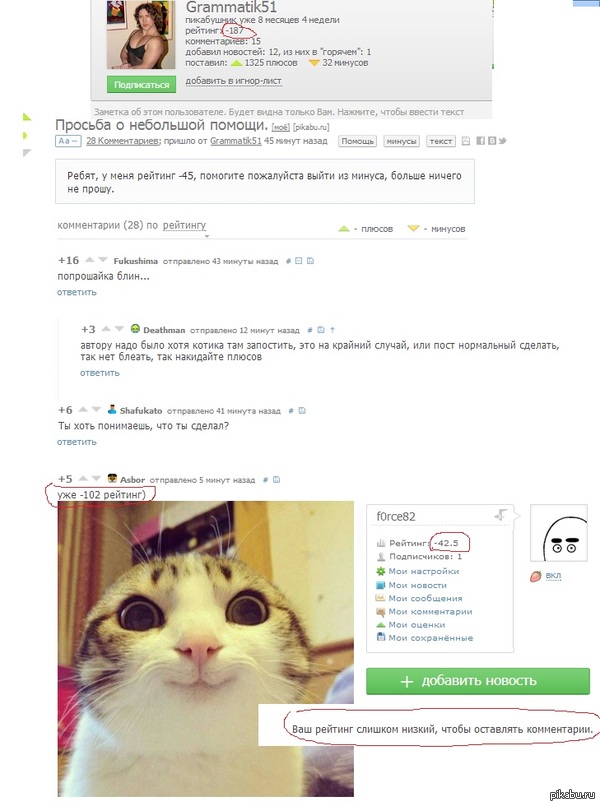Toggle the 'вкл' strawberry mode switch
Image resolution: width=600 pixels, height=806 pixels.
(553, 576)
